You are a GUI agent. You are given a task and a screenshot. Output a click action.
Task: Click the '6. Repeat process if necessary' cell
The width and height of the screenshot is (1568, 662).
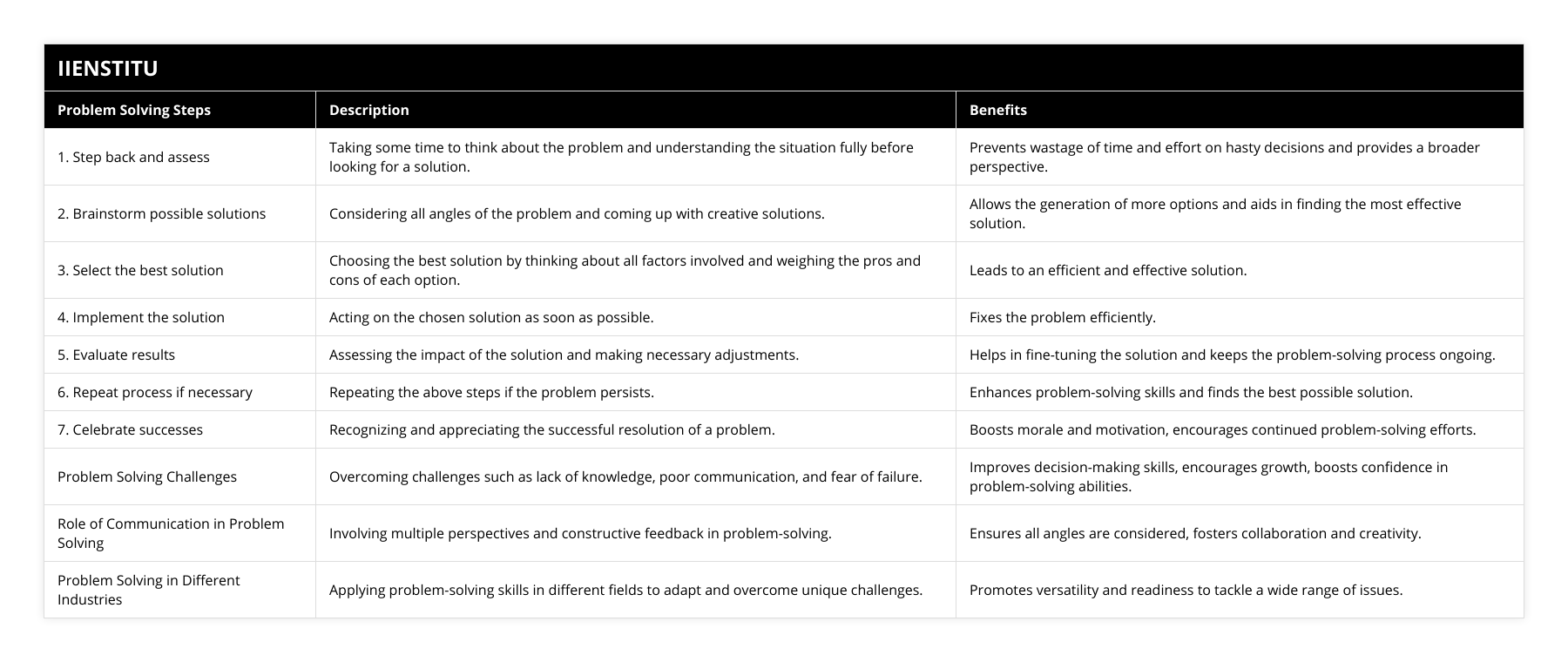[x=155, y=392]
